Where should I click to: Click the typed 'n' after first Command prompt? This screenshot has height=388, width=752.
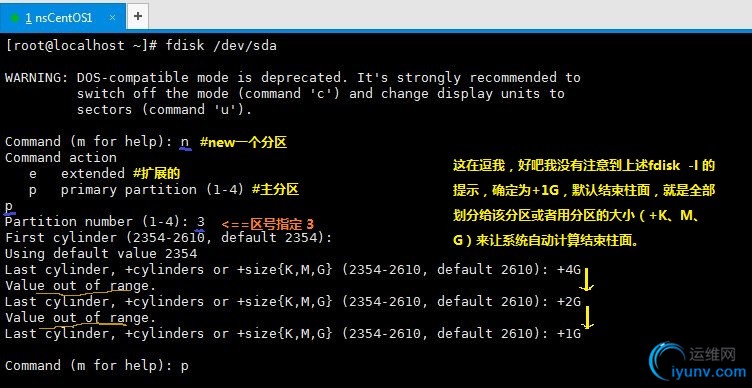click(185, 141)
